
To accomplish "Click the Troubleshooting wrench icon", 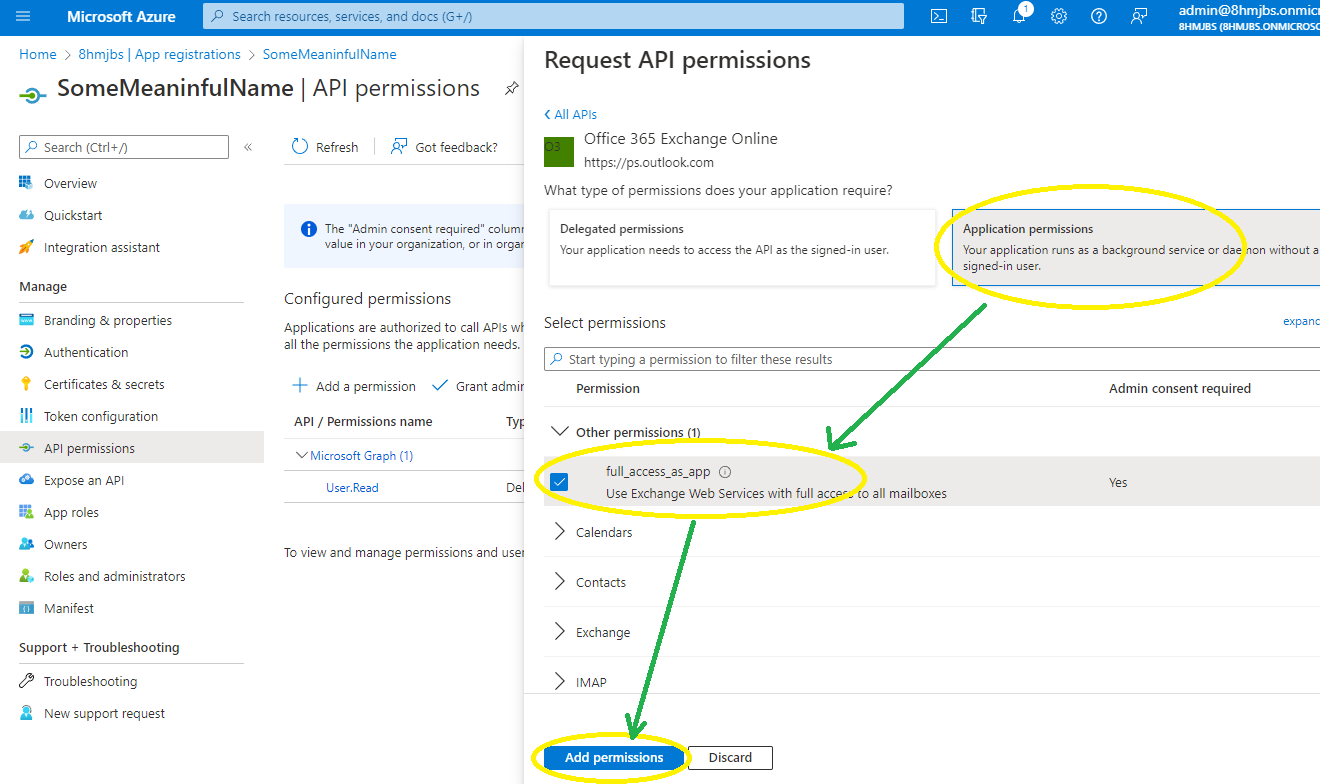I will (27, 681).
